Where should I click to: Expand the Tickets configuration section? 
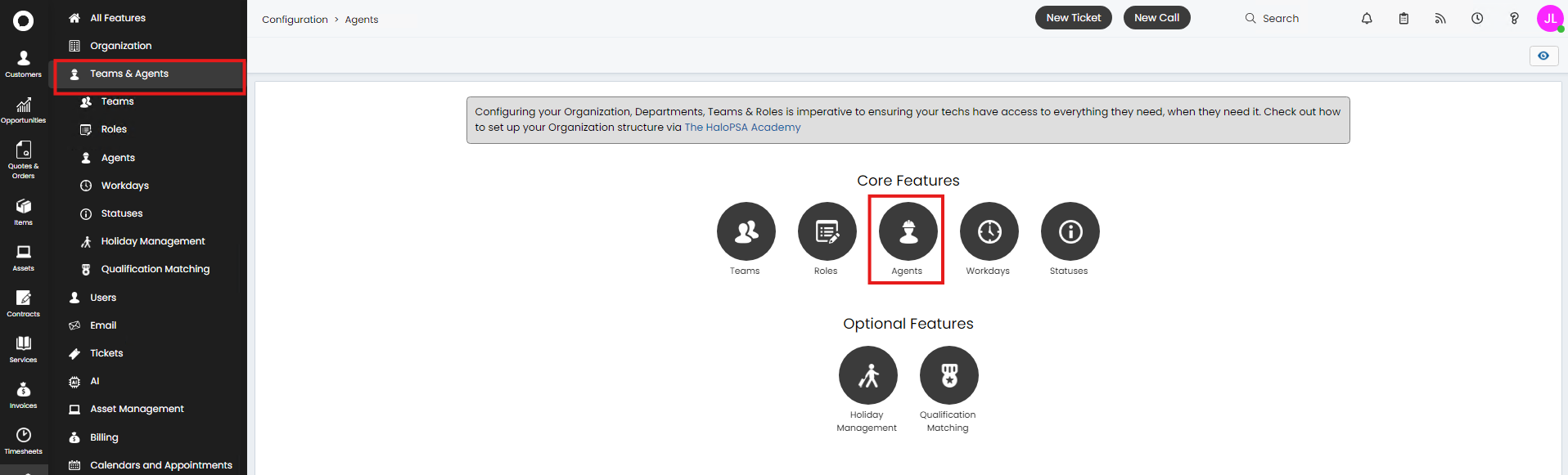(x=106, y=353)
